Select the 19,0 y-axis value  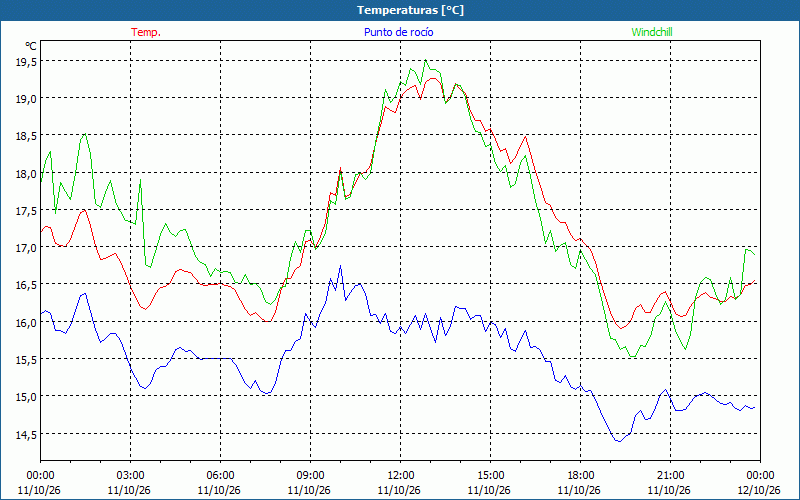click(x=26, y=98)
